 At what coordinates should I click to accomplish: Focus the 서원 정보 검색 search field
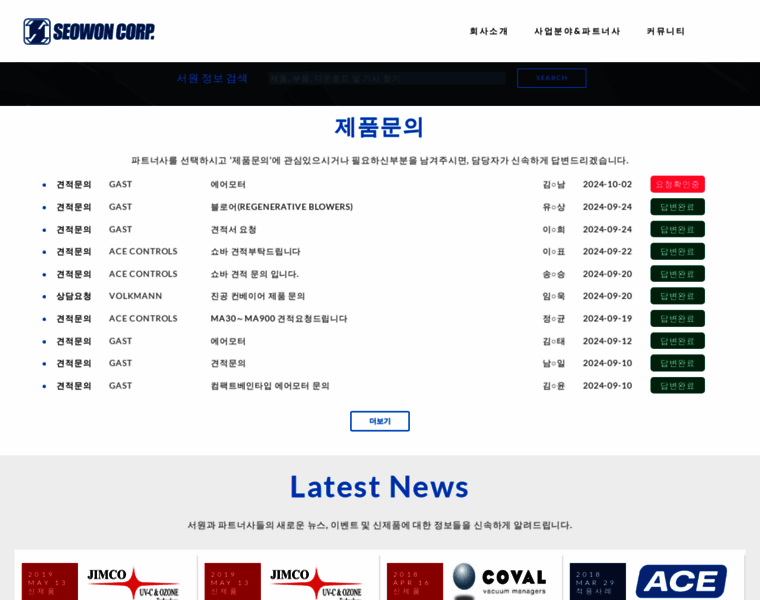pos(387,78)
